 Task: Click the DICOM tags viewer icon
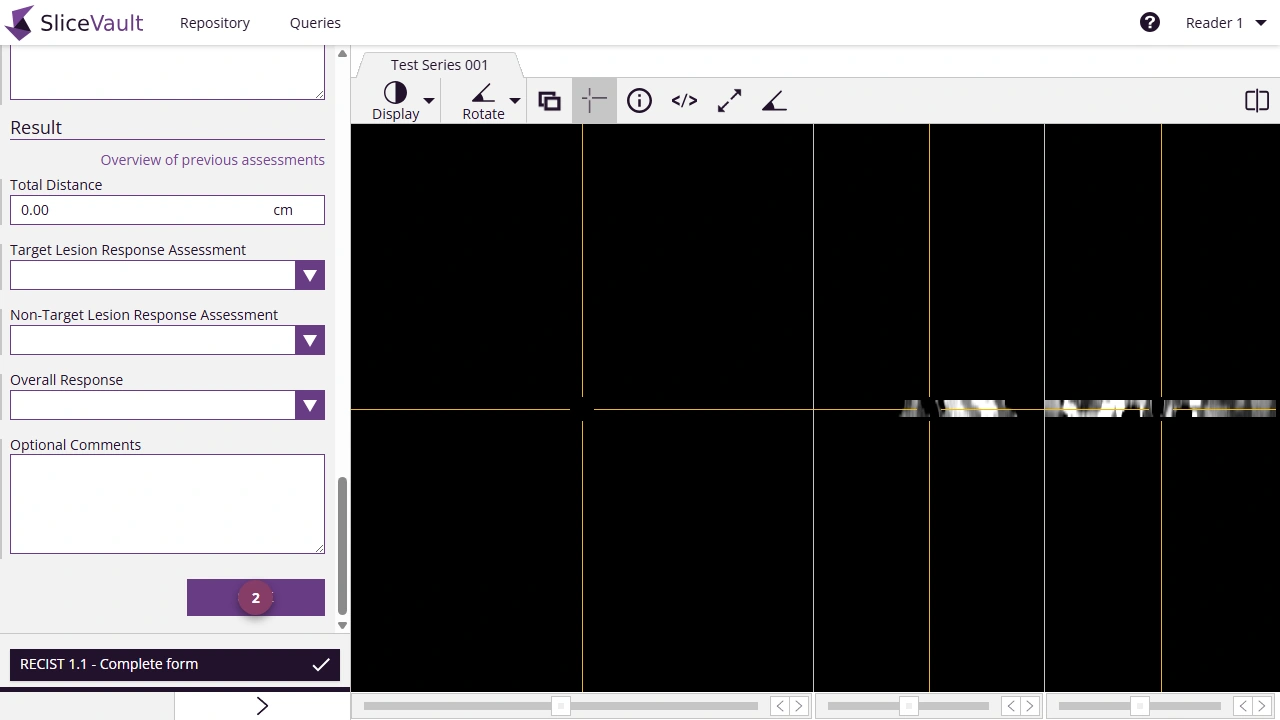click(x=684, y=100)
